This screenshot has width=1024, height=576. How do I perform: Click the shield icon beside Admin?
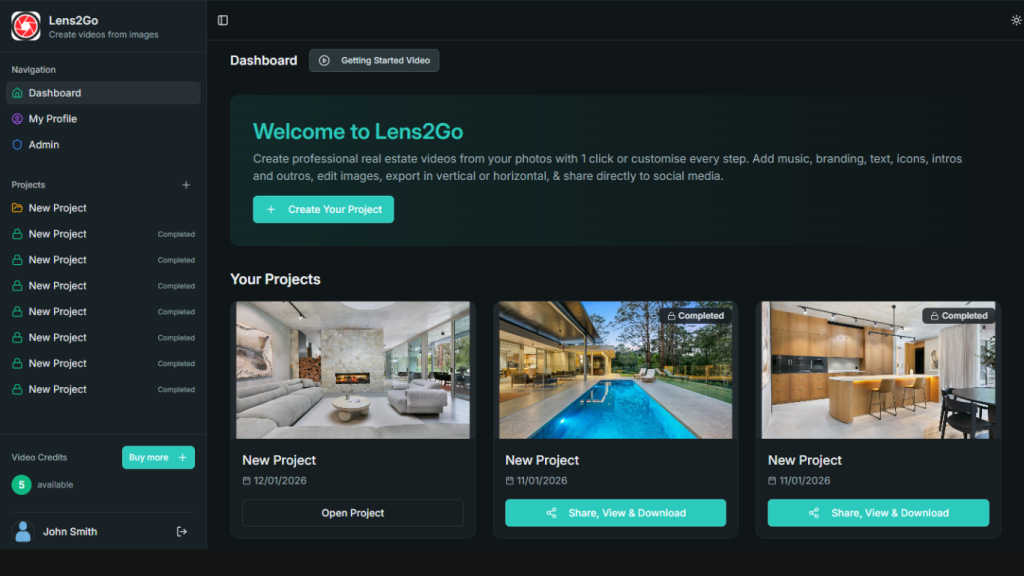(17, 145)
